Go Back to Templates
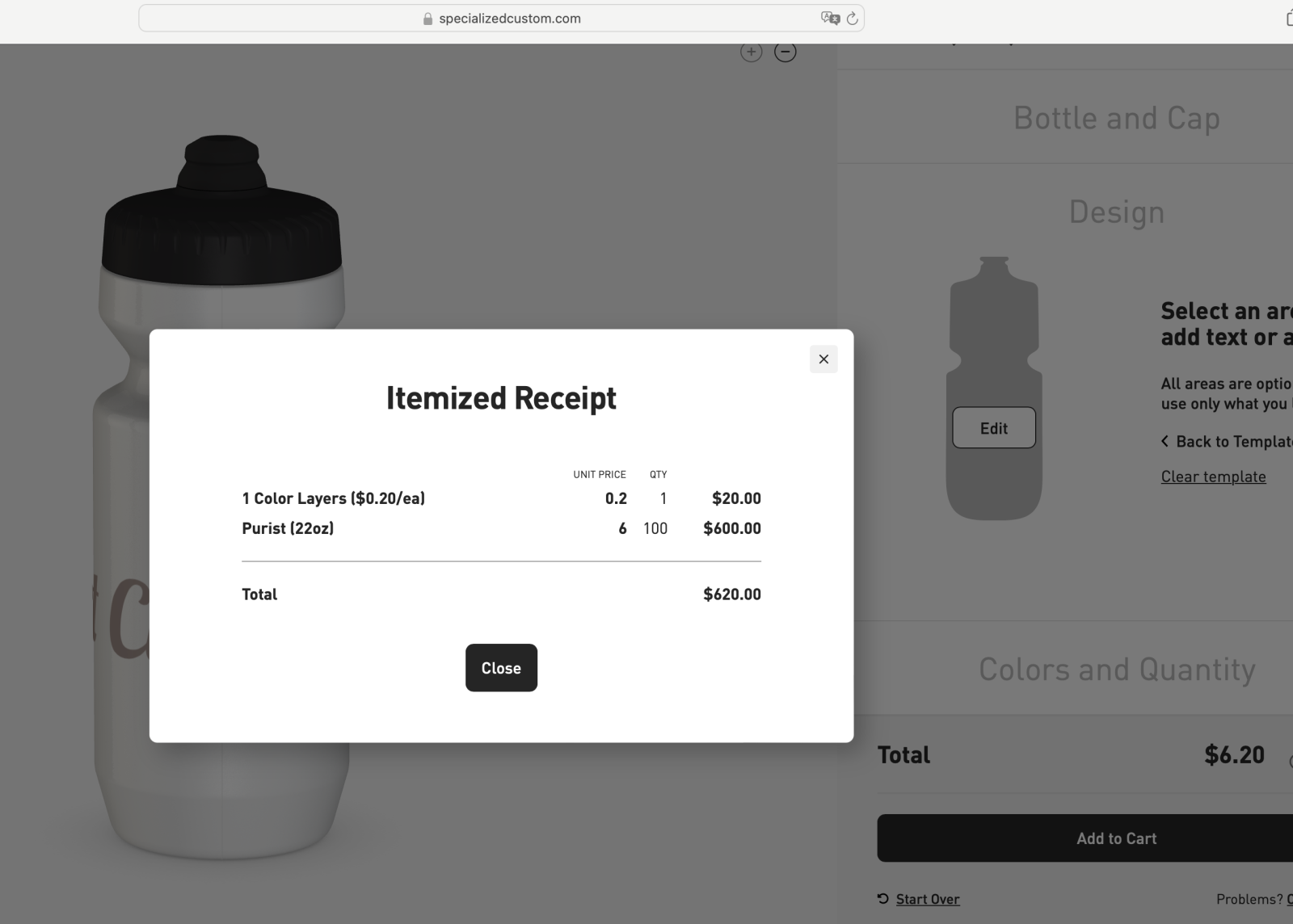Viewport: 1293px width, 924px height. pos(1233,442)
